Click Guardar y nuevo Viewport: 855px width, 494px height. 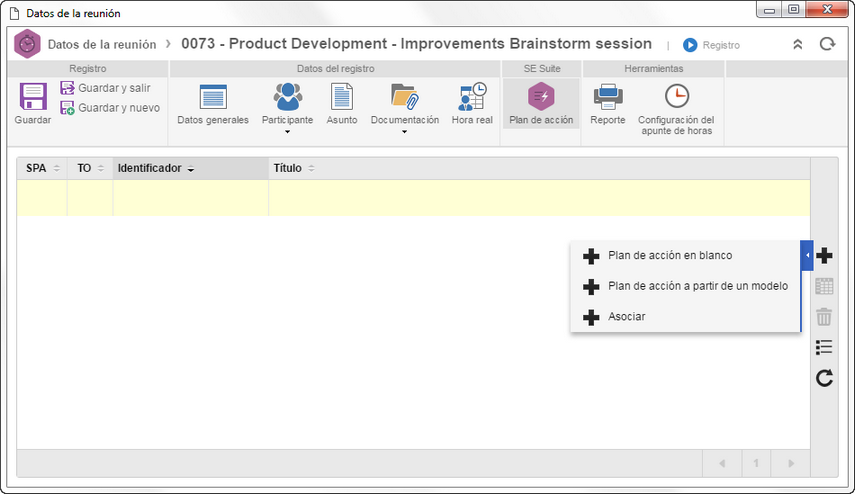(x=110, y=108)
